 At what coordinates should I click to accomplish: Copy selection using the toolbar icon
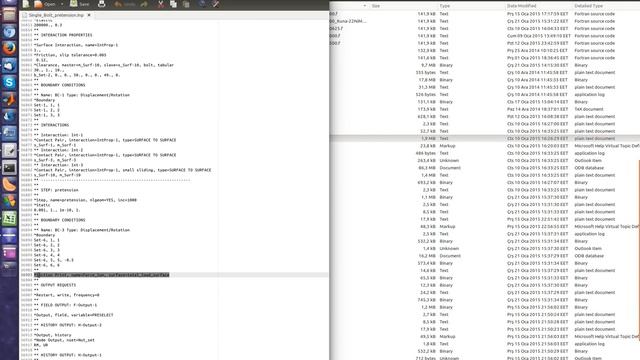coord(173,4)
